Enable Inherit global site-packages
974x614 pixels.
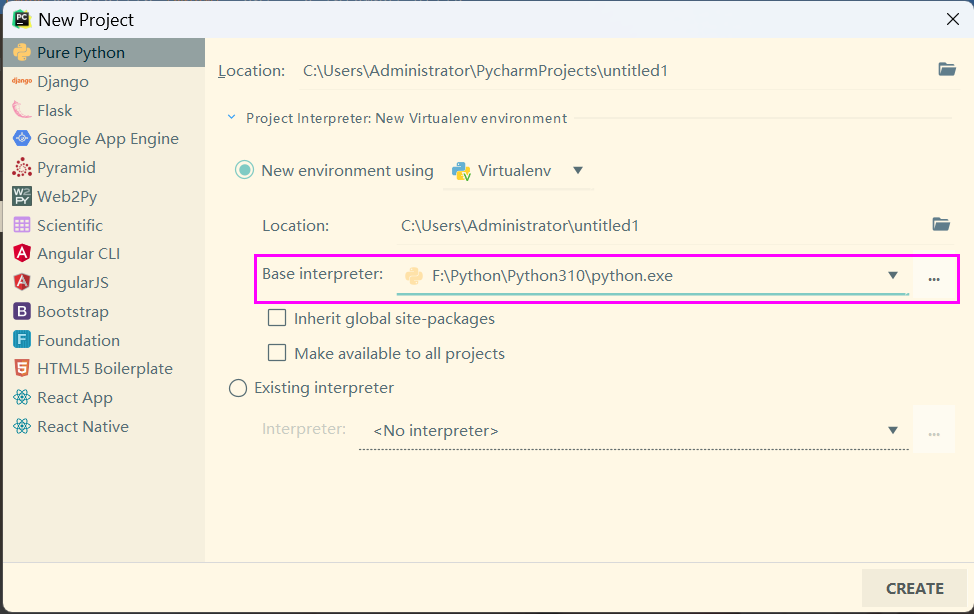click(x=276, y=318)
